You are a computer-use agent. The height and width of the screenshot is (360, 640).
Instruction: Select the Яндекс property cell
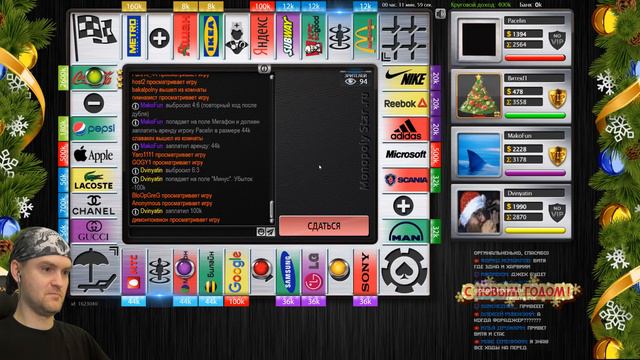(x=262, y=38)
